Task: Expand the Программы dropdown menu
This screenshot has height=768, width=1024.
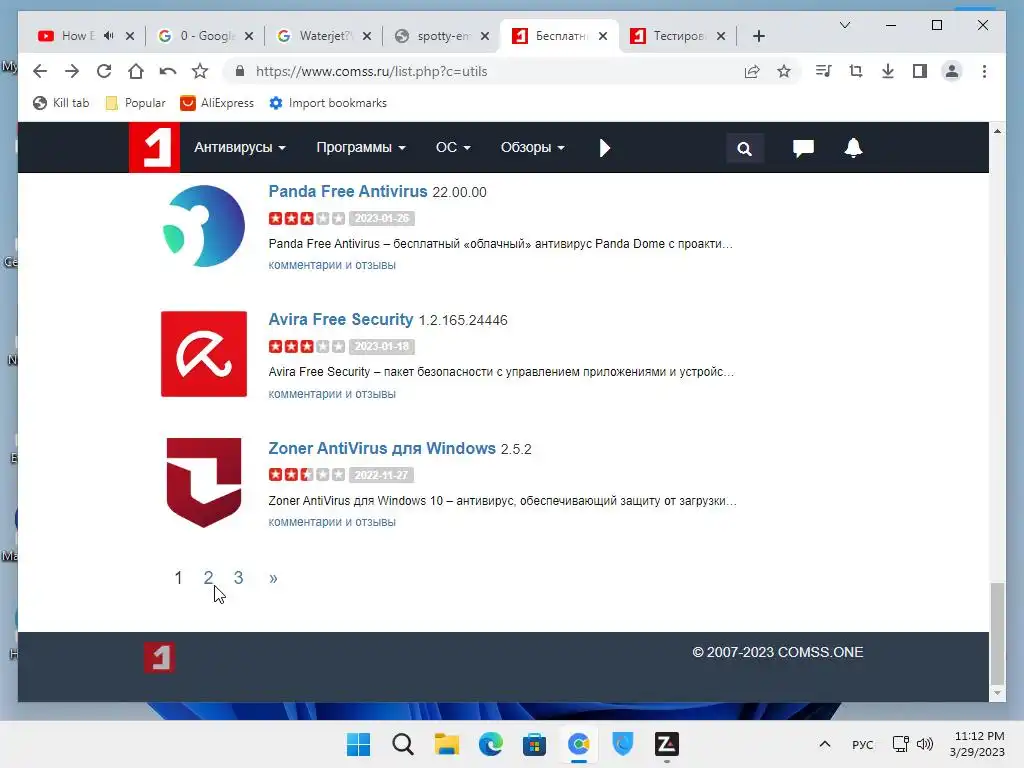Action: click(360, 147)
